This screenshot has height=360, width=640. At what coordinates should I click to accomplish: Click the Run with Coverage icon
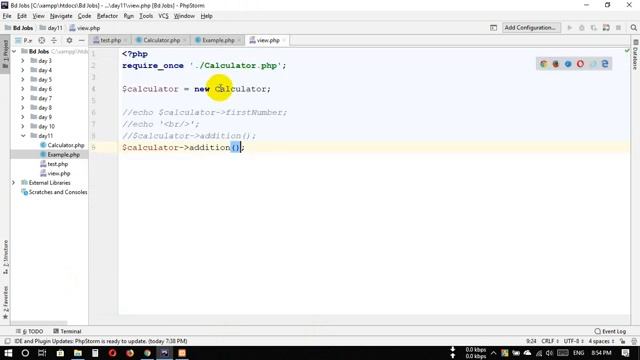point(593,28)
